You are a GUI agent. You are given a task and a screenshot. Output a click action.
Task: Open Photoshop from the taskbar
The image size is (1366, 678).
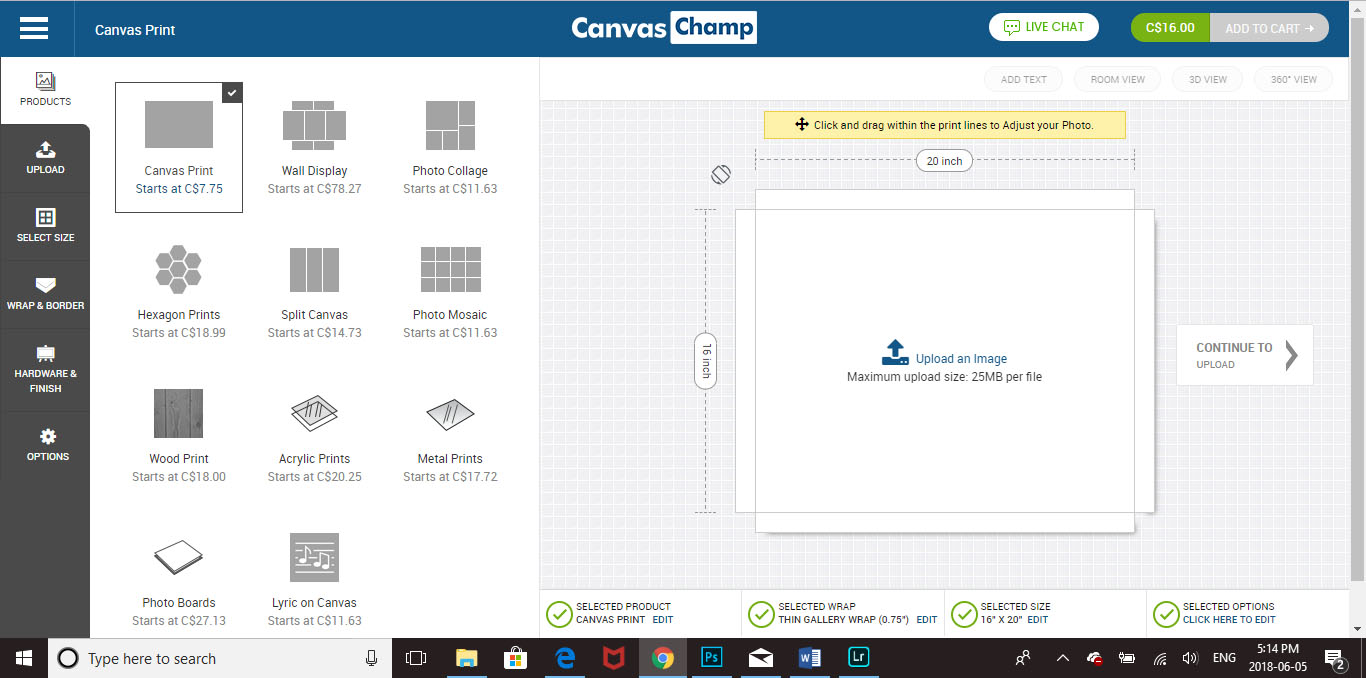pos(711,658)
